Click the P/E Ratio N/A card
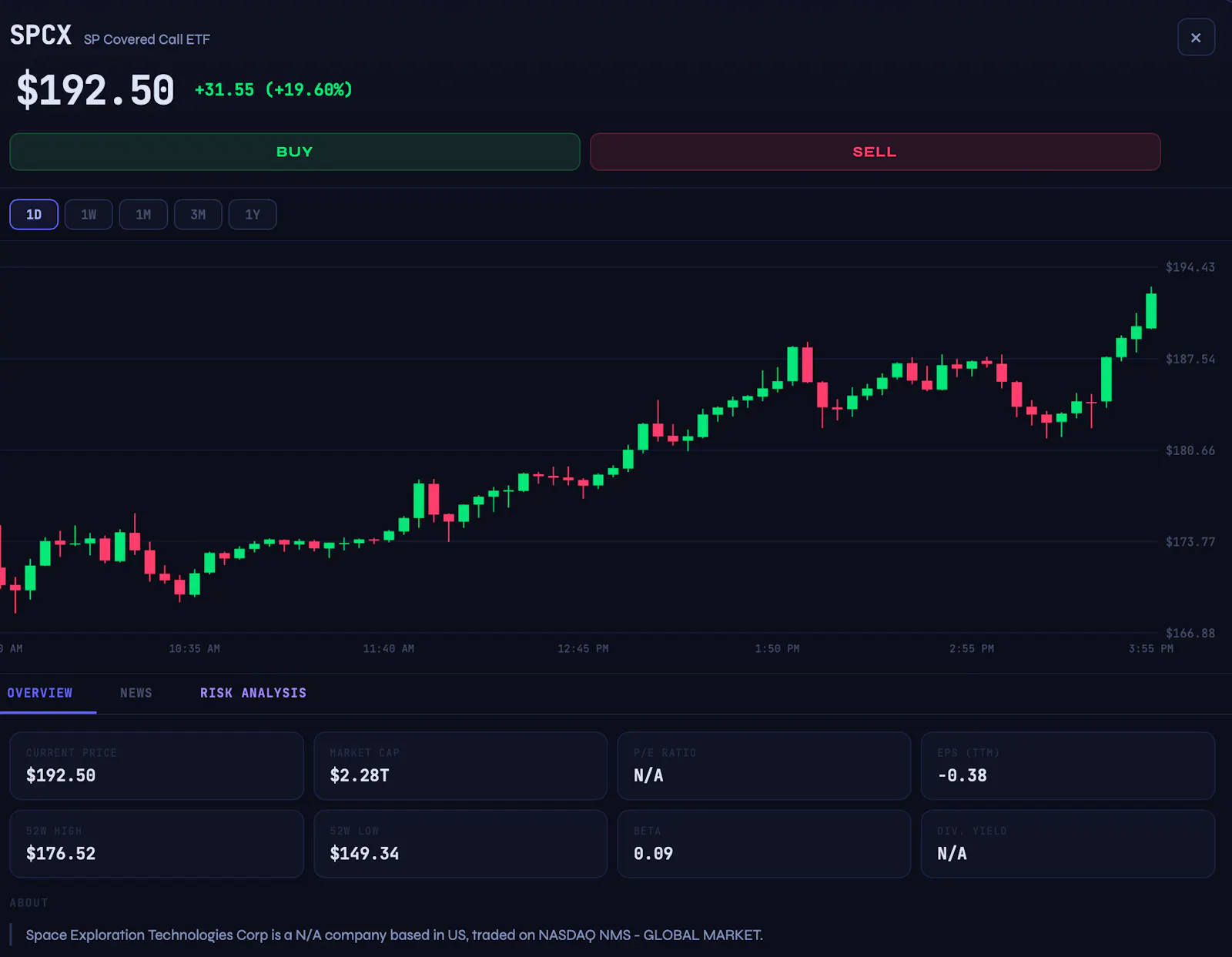This screenshot has height=957, width=1232. [764, 766]
